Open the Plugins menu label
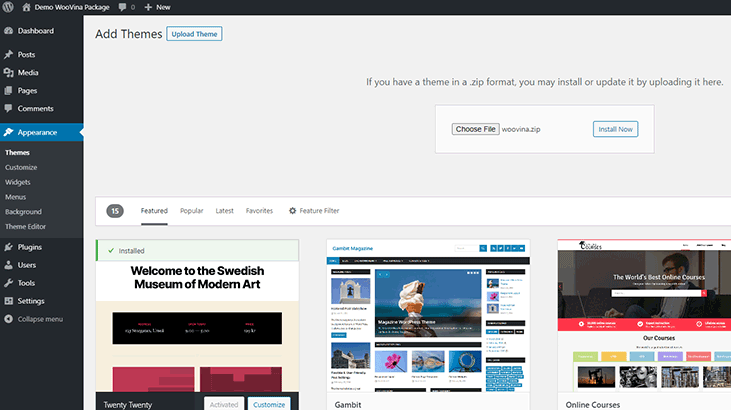 [30, 247]
